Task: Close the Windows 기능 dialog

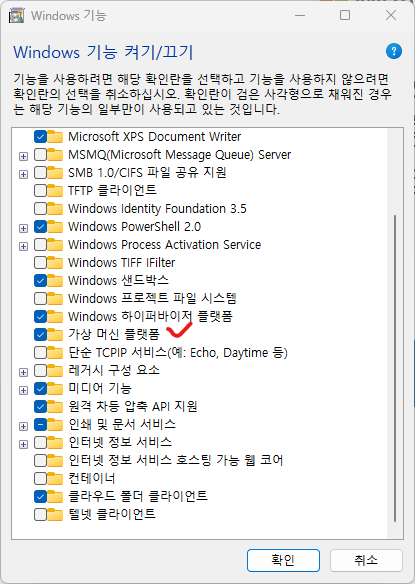Action: click(391, 15)
